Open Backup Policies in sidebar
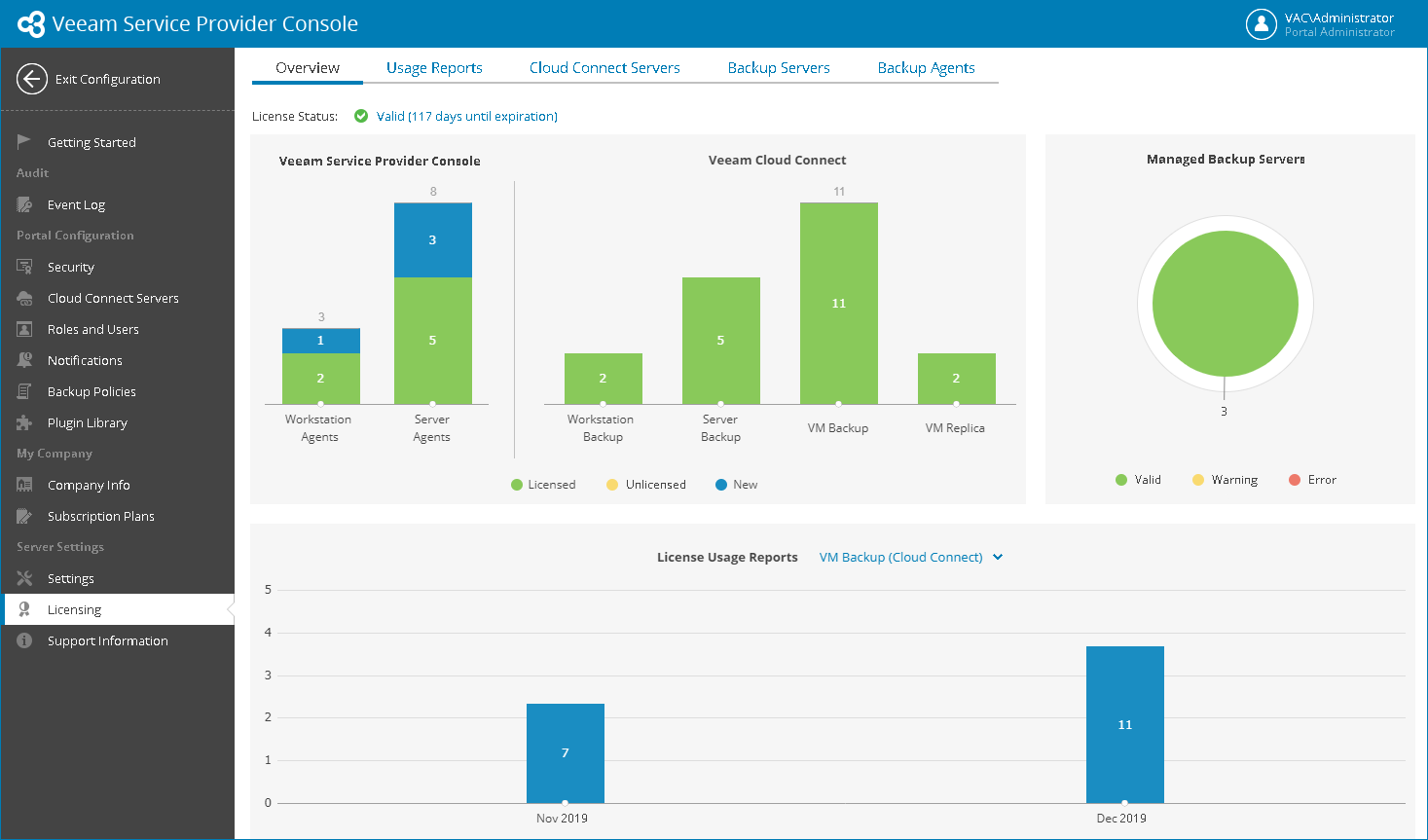 [x=92, y=391]
